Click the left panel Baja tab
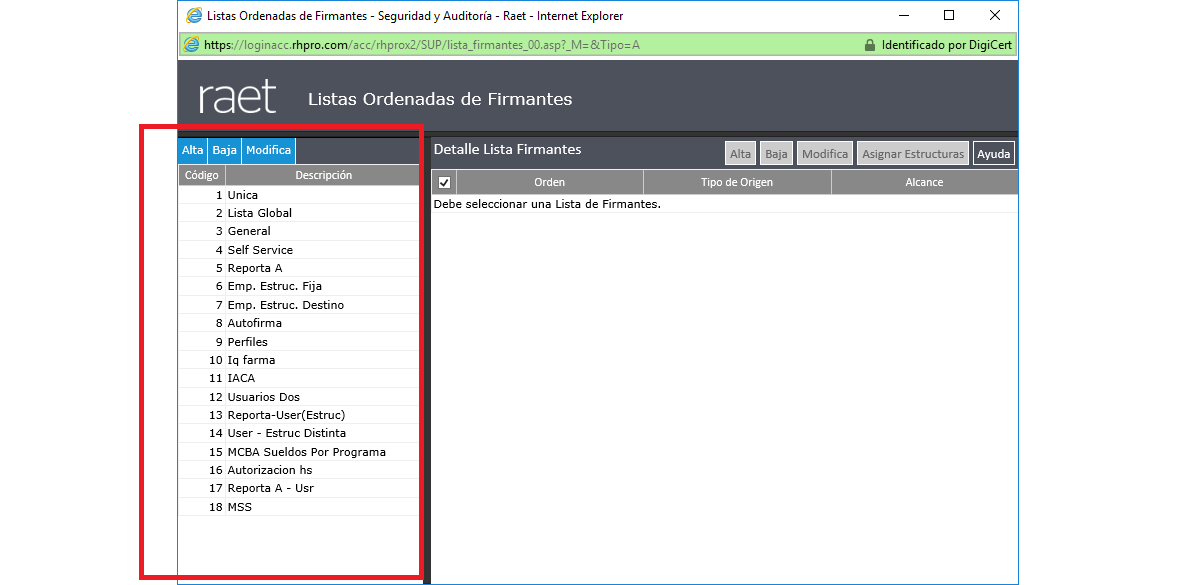Image resolution: width=1201 pixels, height=585 pixels. point(224,150)
